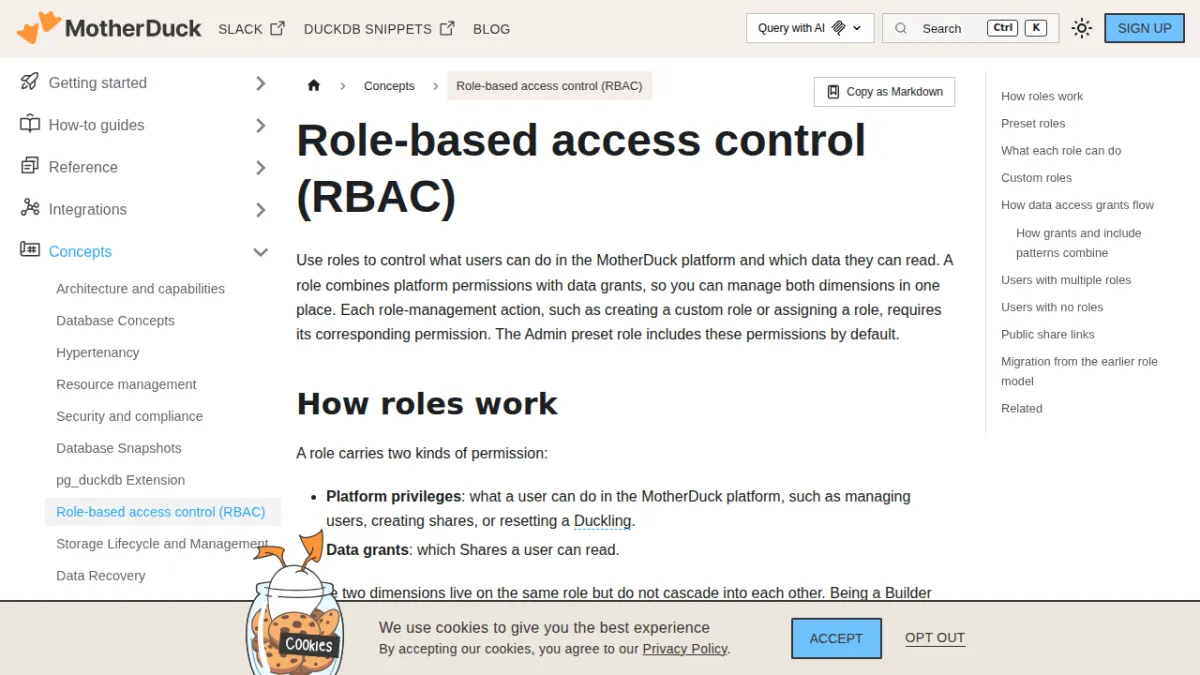Open Database Snapshots page

click(119, 448)
